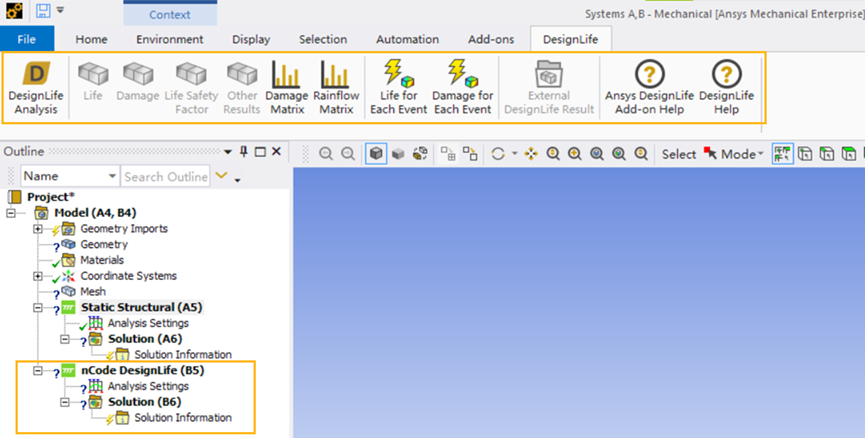Click the DesignLife Analysis ribbon icon
Screen dimensions: 865x438
[x=36, y=87]
